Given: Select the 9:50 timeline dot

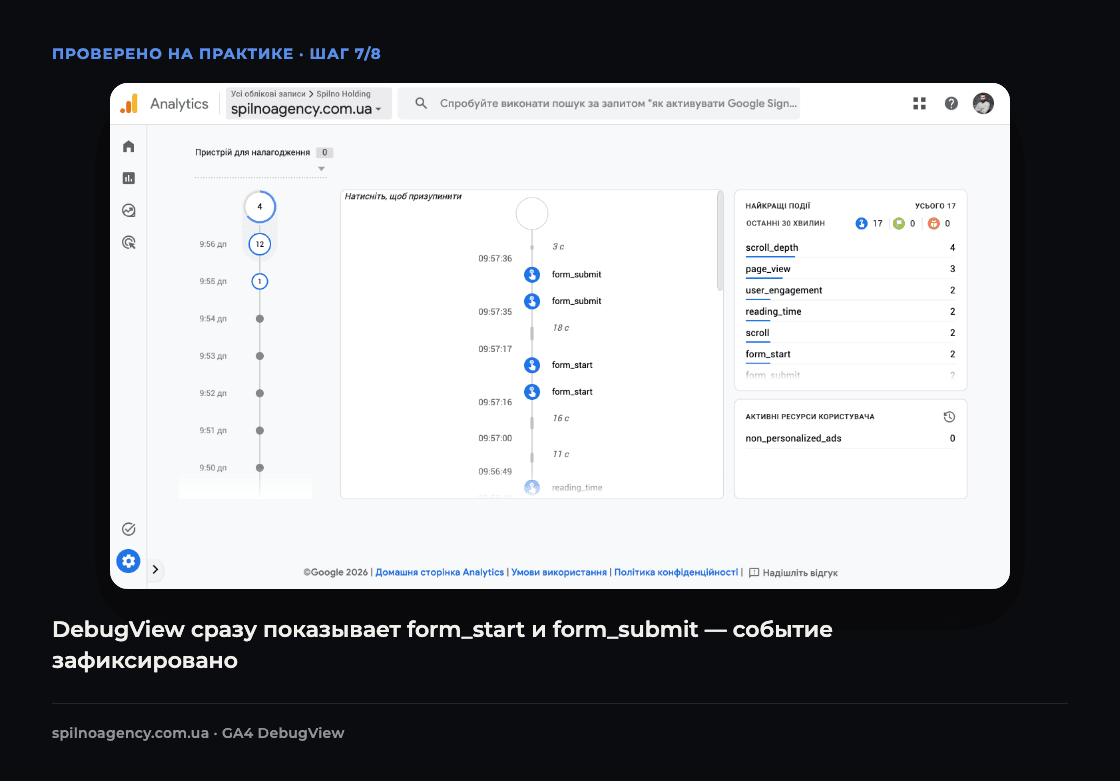Looking at the screenshot, I should pyautogui.click(x=260, y=468).
